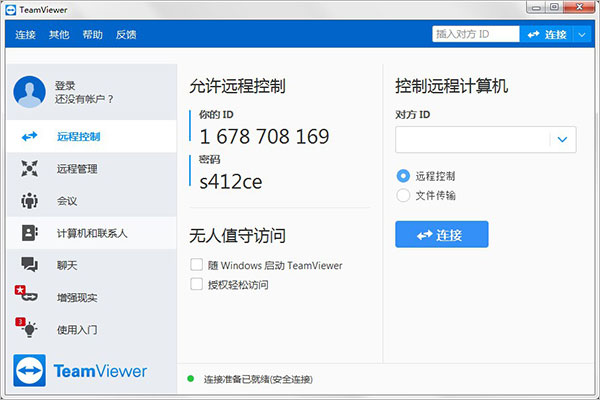Click the green connection status indicator
The height and width of the screenshot is (400, 600).
click(x=191, y=379)
